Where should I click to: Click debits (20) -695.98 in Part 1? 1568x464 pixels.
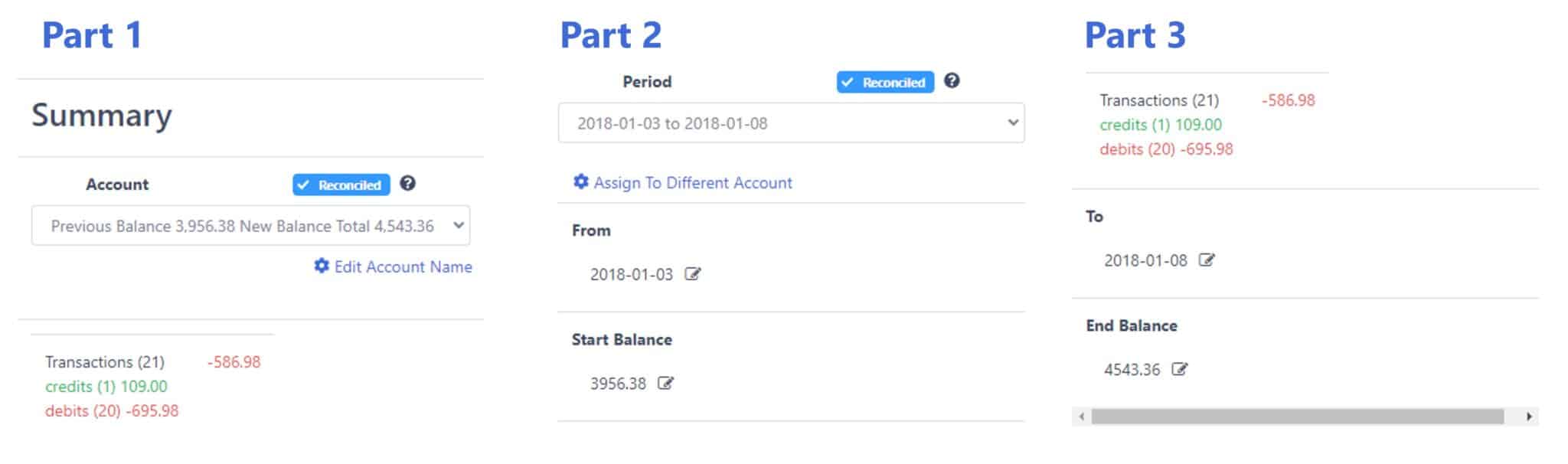point(112,411)
